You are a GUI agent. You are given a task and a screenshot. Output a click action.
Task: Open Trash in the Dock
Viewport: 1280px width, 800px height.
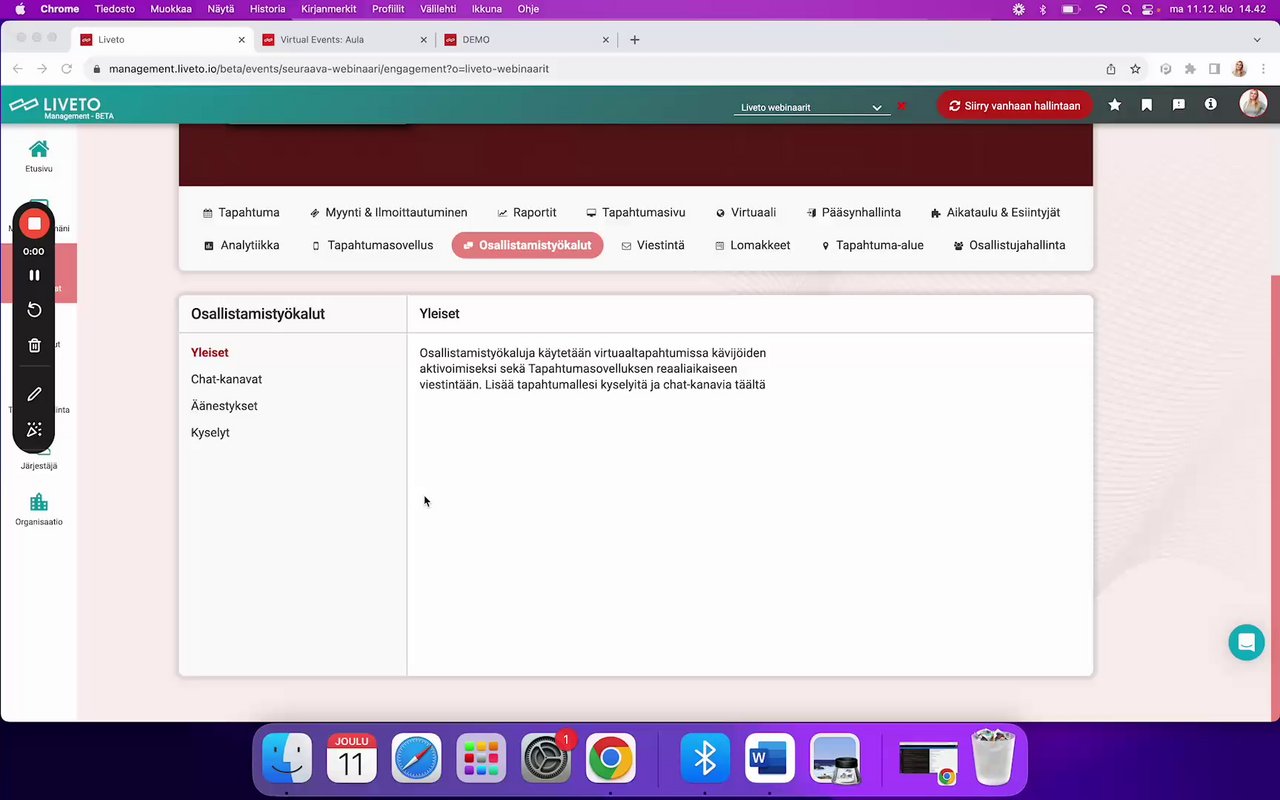[993, 758]
